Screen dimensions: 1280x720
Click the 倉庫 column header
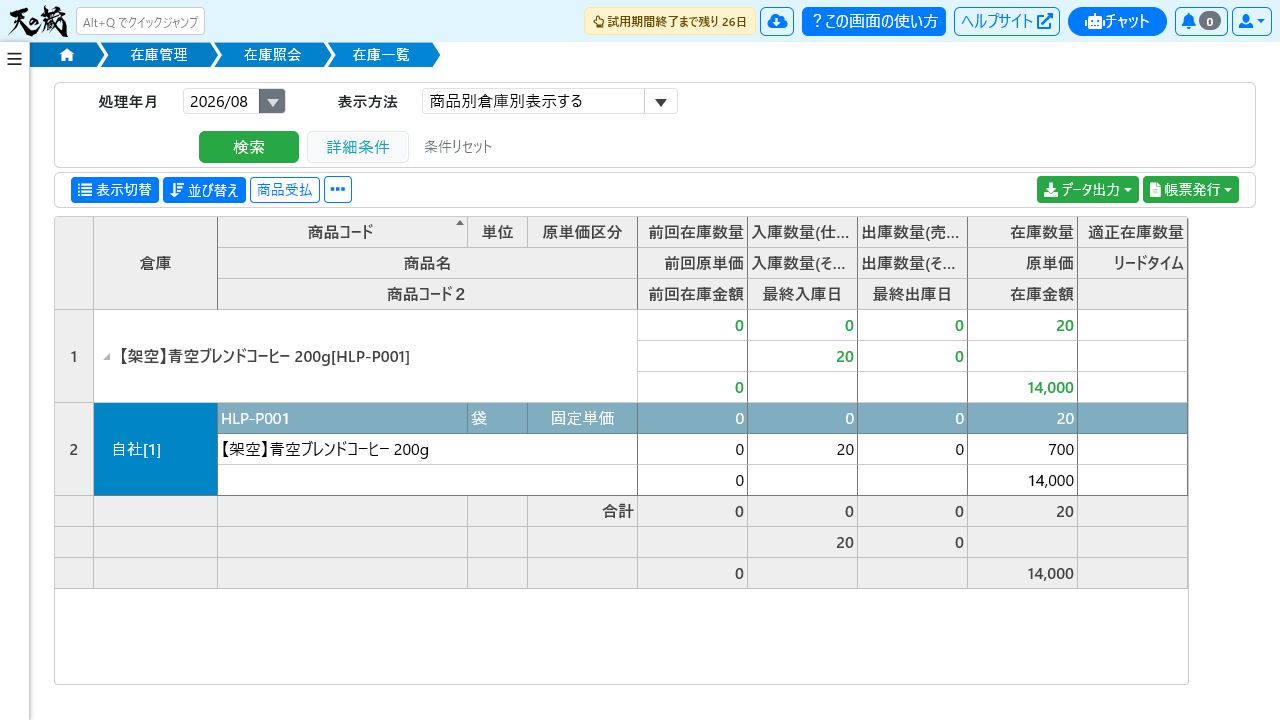pyautogui.click(x=155, y=263)
